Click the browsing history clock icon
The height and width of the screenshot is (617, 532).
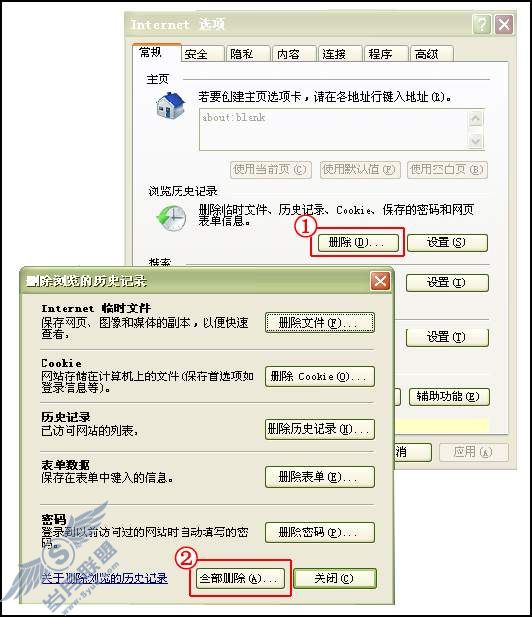pyautogui.click(x=172, y=218)
